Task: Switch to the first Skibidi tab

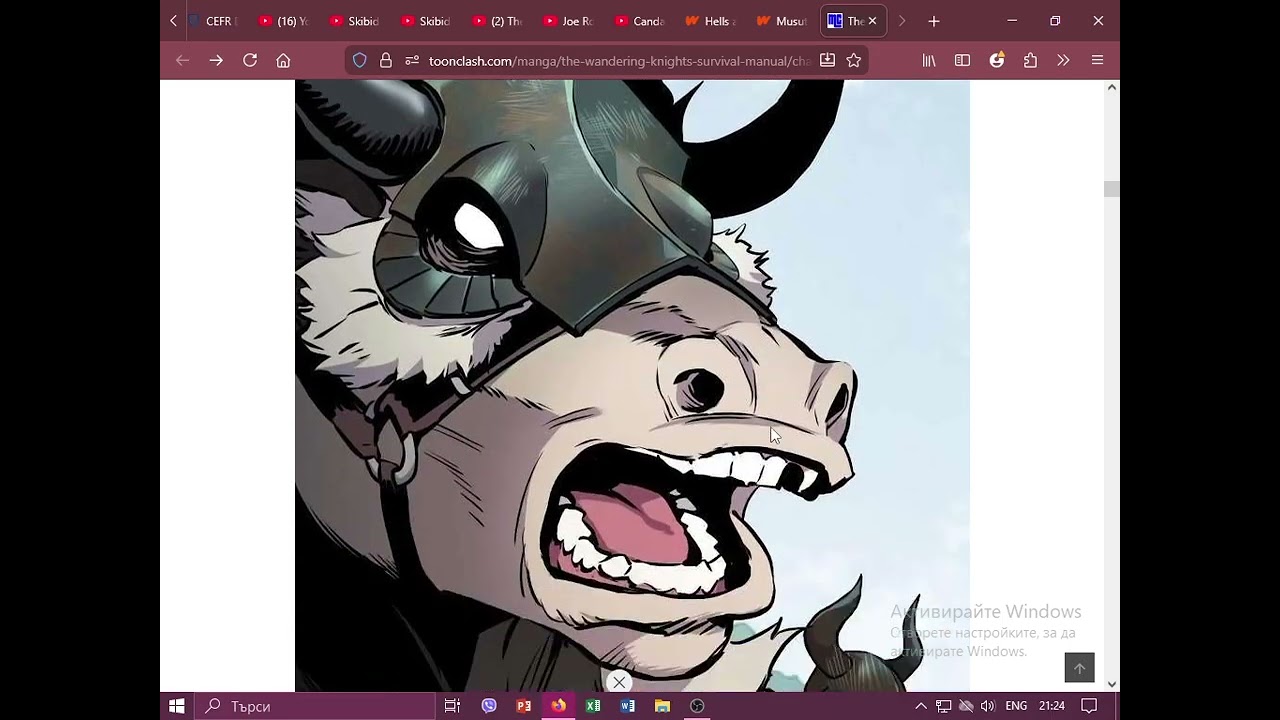Action: (x=355, y=21)
